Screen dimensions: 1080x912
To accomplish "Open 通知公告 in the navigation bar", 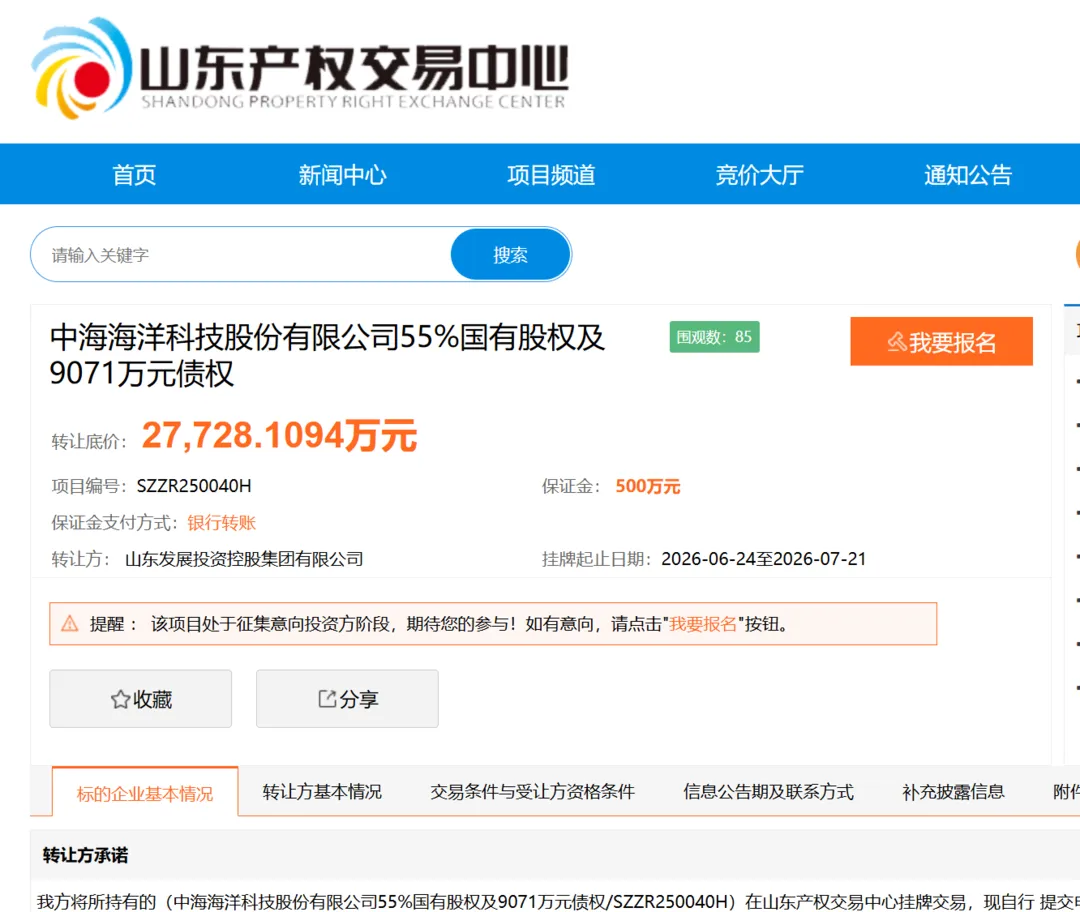I will click(x=968, y=175).
